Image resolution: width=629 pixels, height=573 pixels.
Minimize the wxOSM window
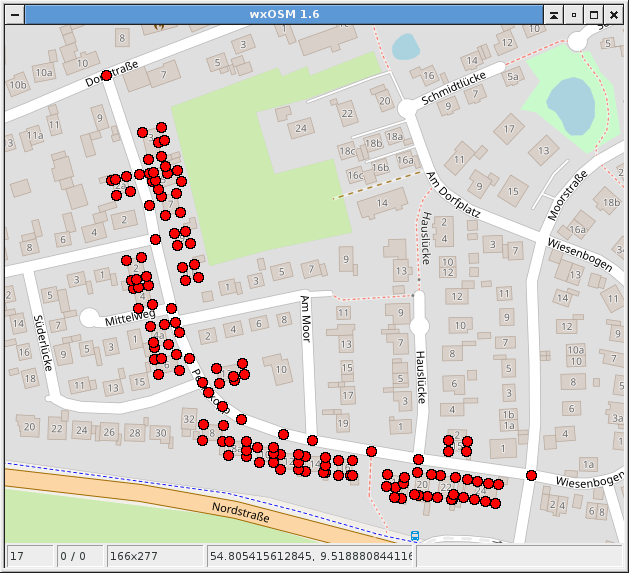click(x=574, y=14)
